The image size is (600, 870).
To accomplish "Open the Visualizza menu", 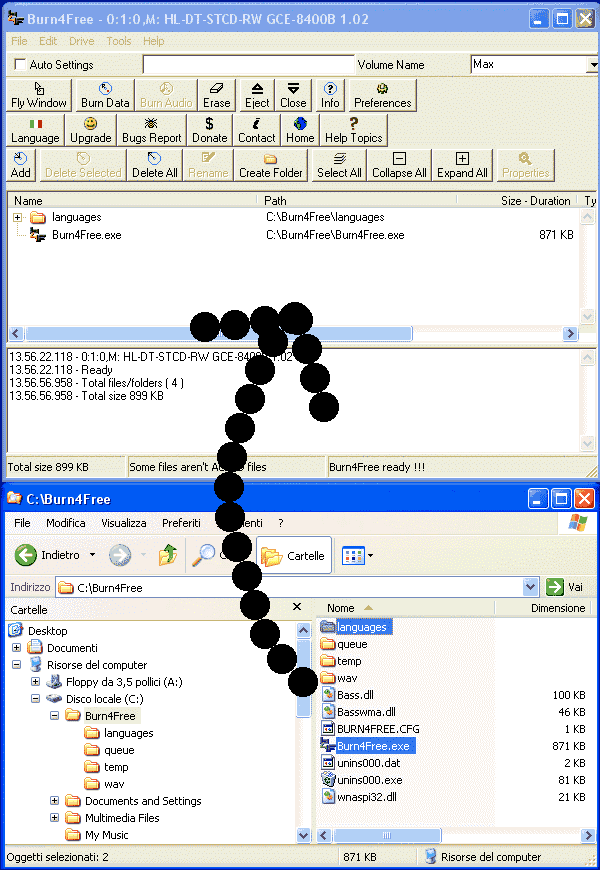I will [124, 523].
